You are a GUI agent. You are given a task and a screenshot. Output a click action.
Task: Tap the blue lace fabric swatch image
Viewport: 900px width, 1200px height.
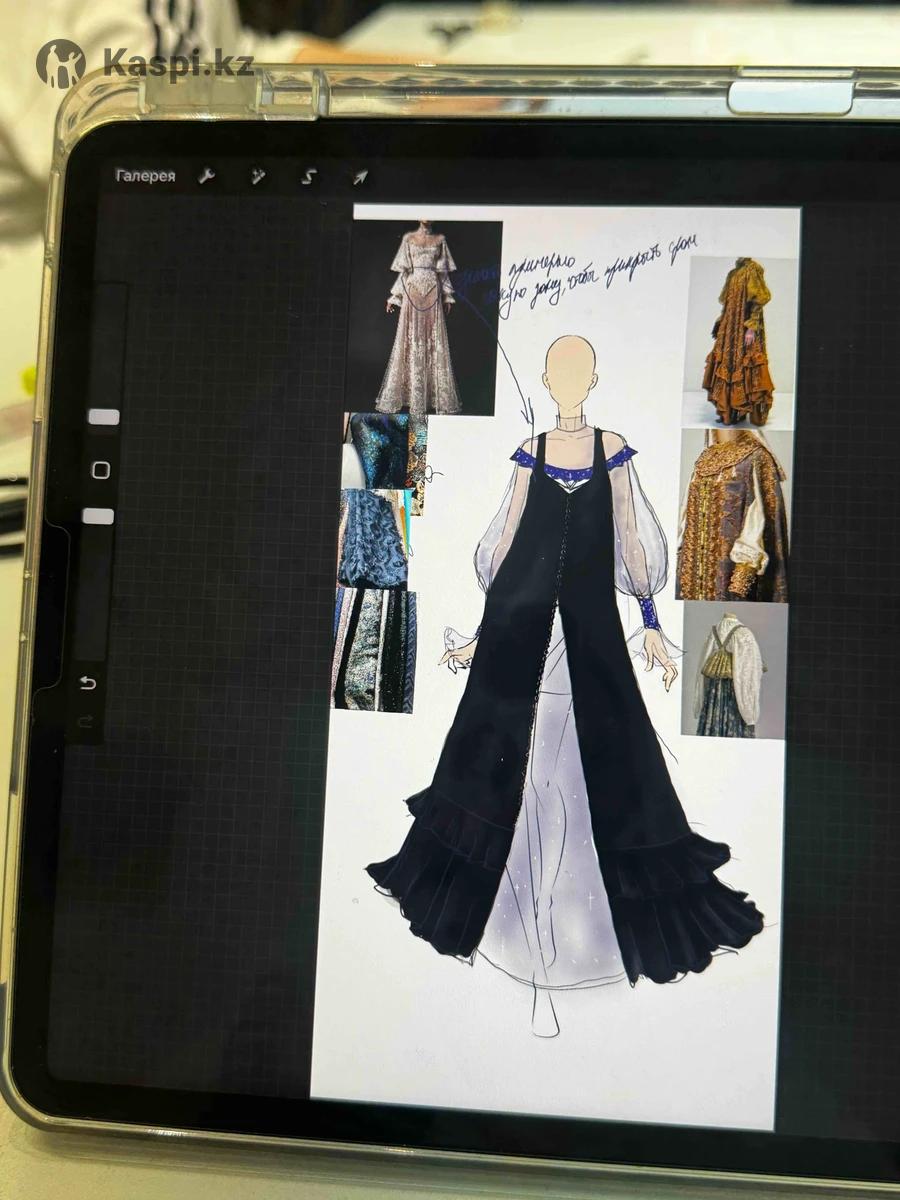[x=373, y=538]
